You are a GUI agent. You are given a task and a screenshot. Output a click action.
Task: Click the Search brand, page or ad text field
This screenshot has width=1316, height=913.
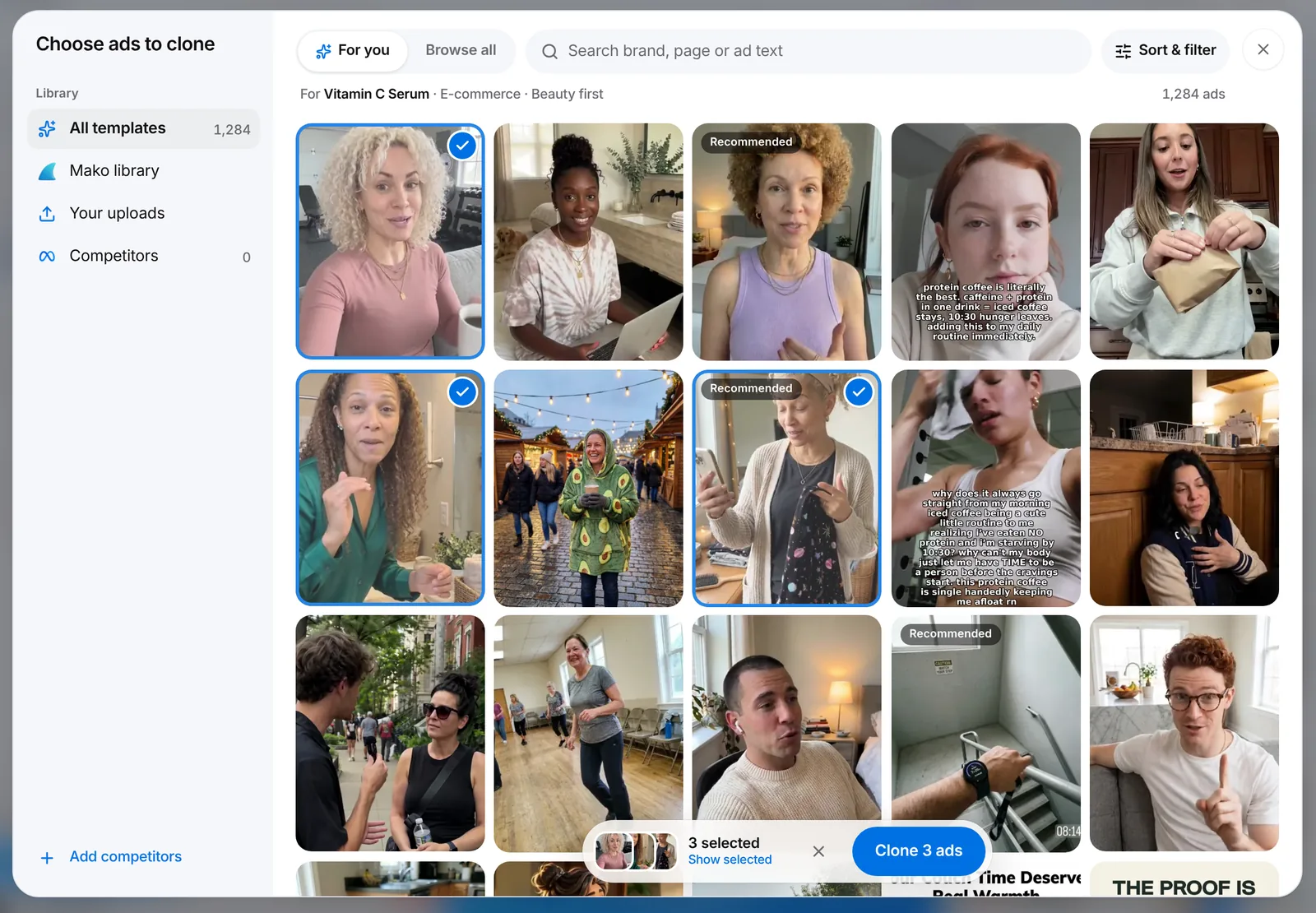coord(809,51)
